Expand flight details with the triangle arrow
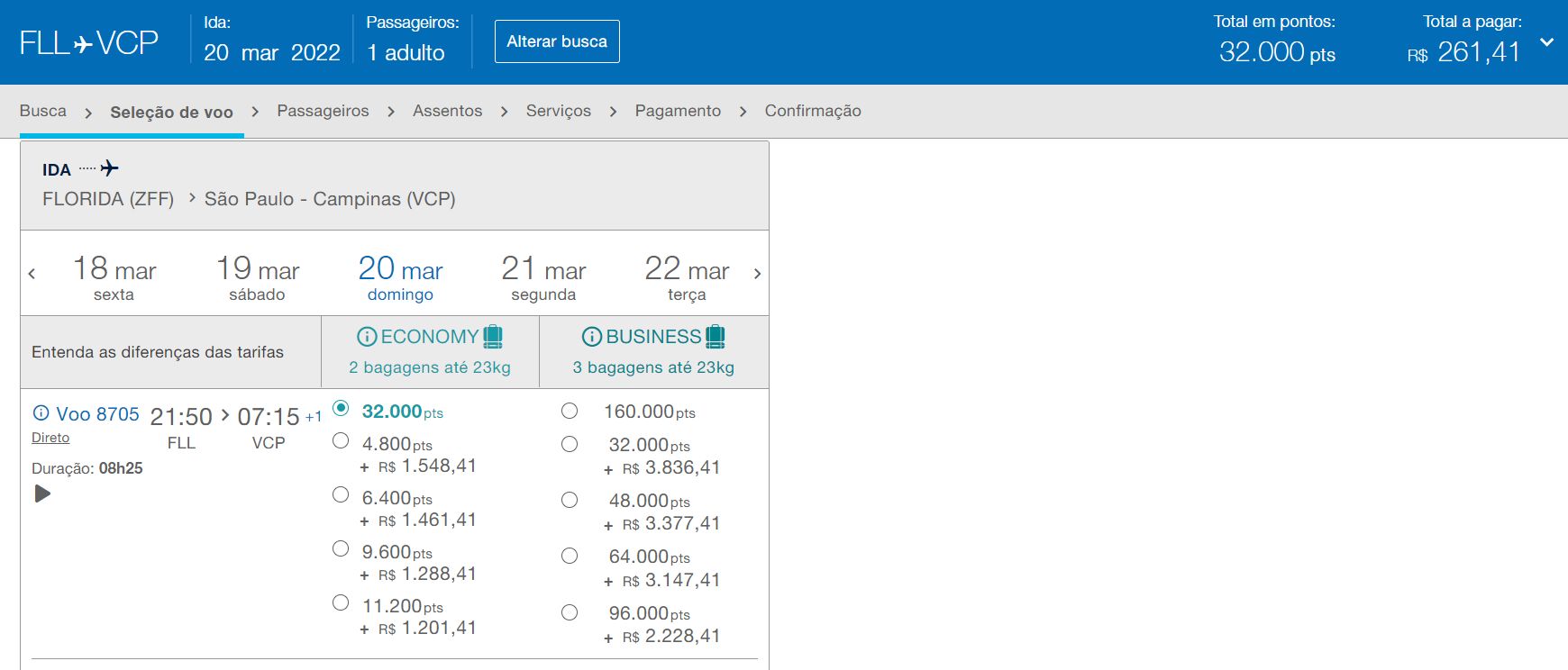The image size is (1568, 670). pos(42,493)
